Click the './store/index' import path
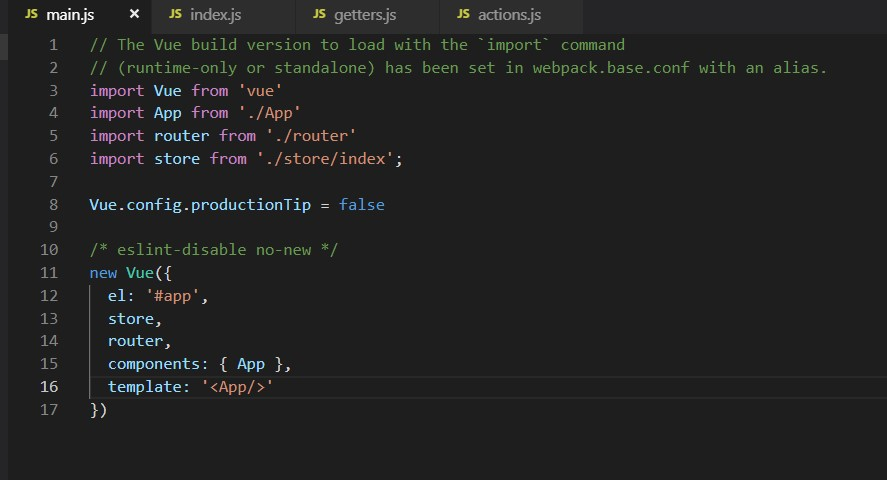 (x=325, y=159)
